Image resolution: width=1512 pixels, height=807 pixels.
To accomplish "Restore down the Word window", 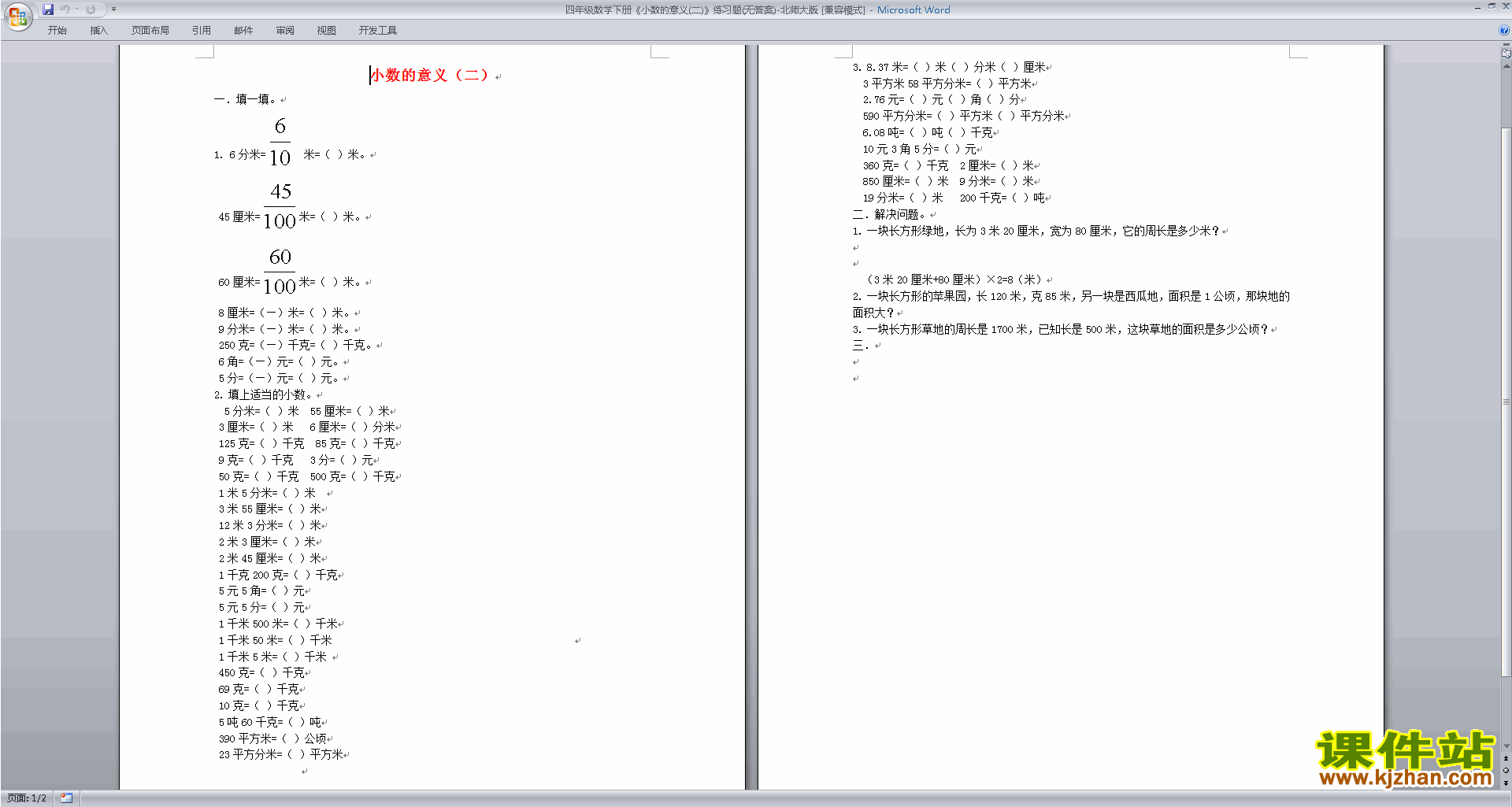I will point(1492,6).
